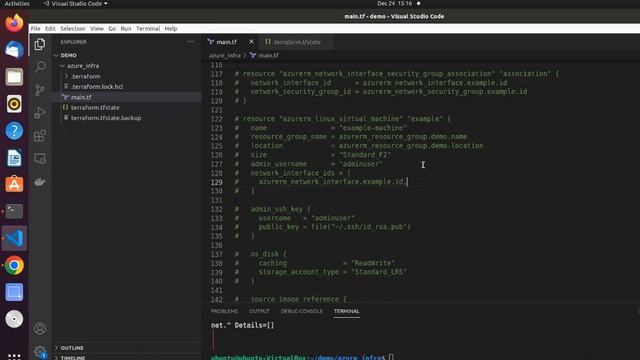
Task: Open Help from the dock
Action: click(x=14, y=131)
